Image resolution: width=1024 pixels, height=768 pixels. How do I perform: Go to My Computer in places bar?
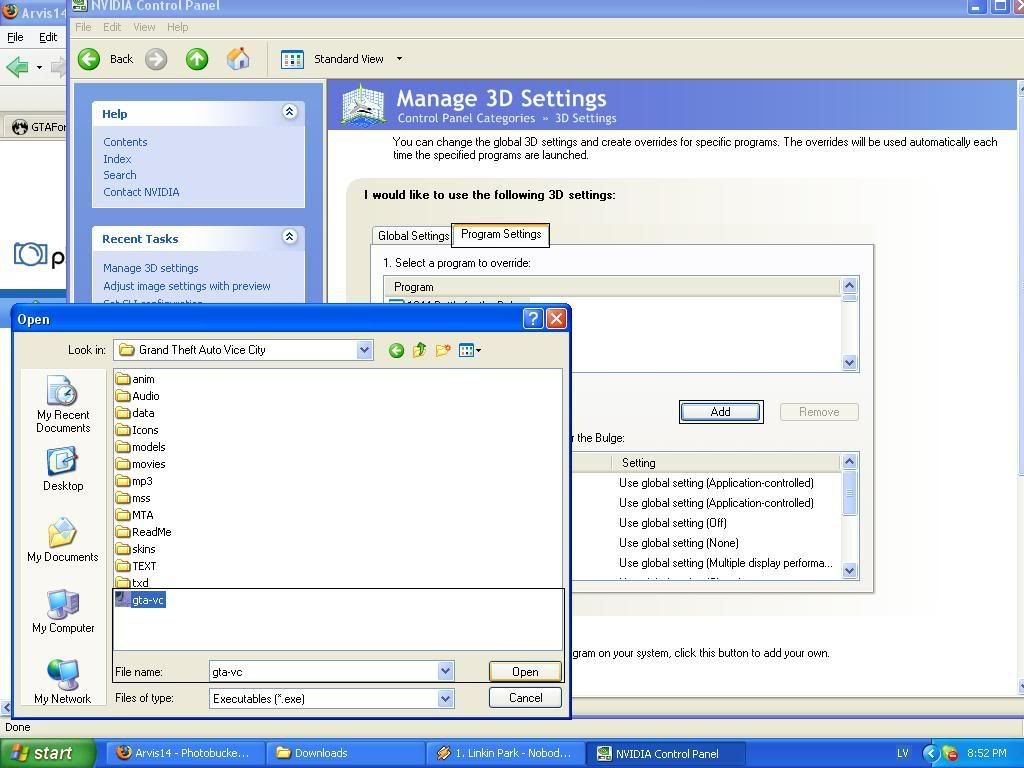63,611
